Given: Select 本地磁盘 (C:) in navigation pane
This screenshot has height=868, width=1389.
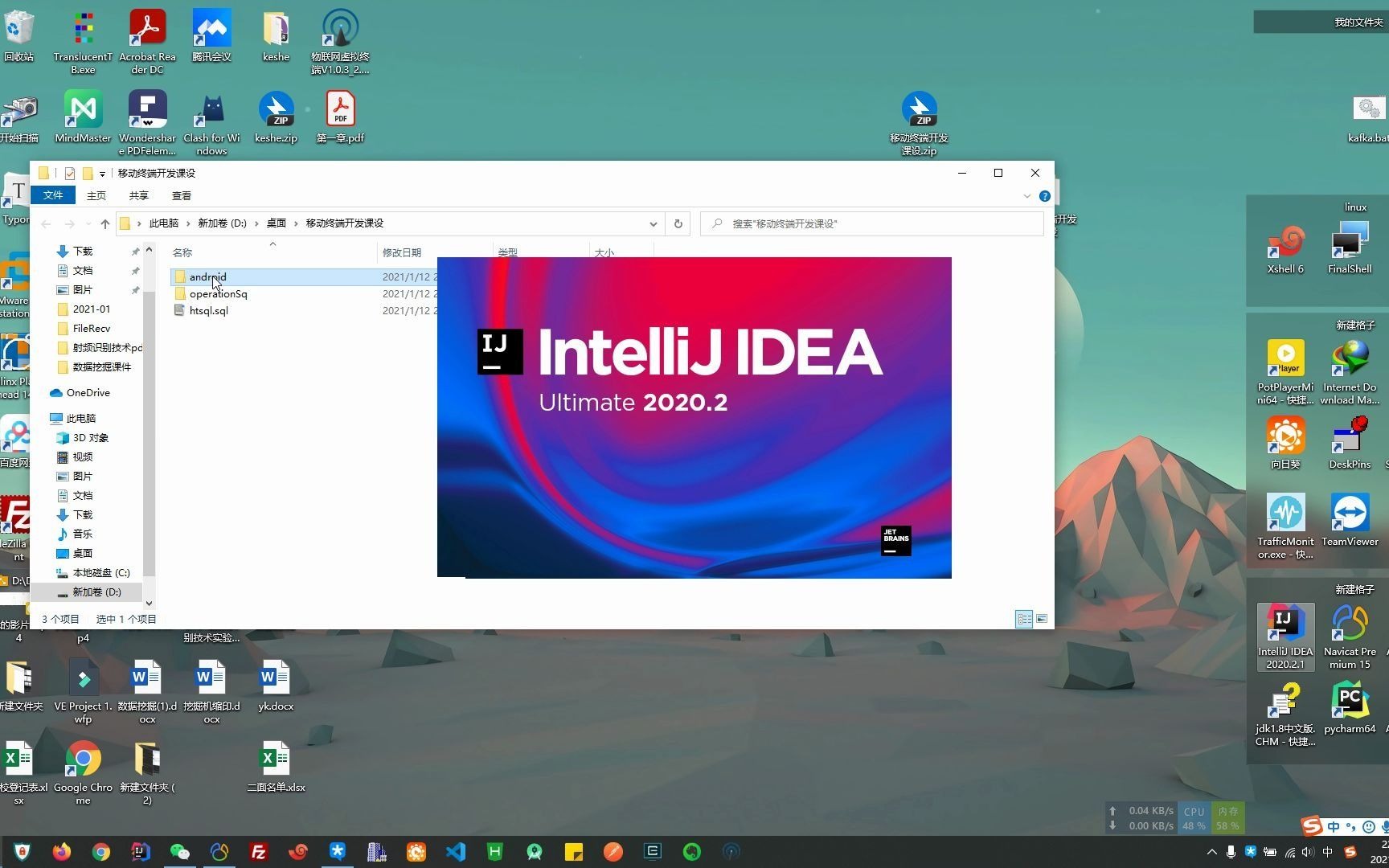Looking at the screenshot, I should (101, 573).
